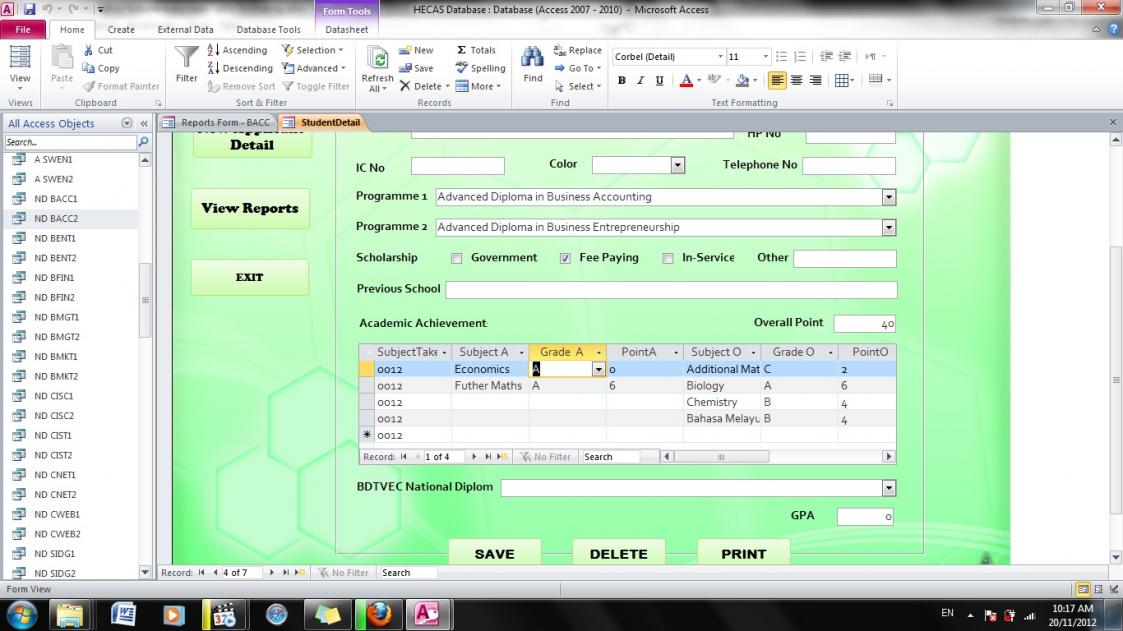Open the background fill color picker
The height and width of the screenshot is (631, 1123).
[x=755, y=80]
